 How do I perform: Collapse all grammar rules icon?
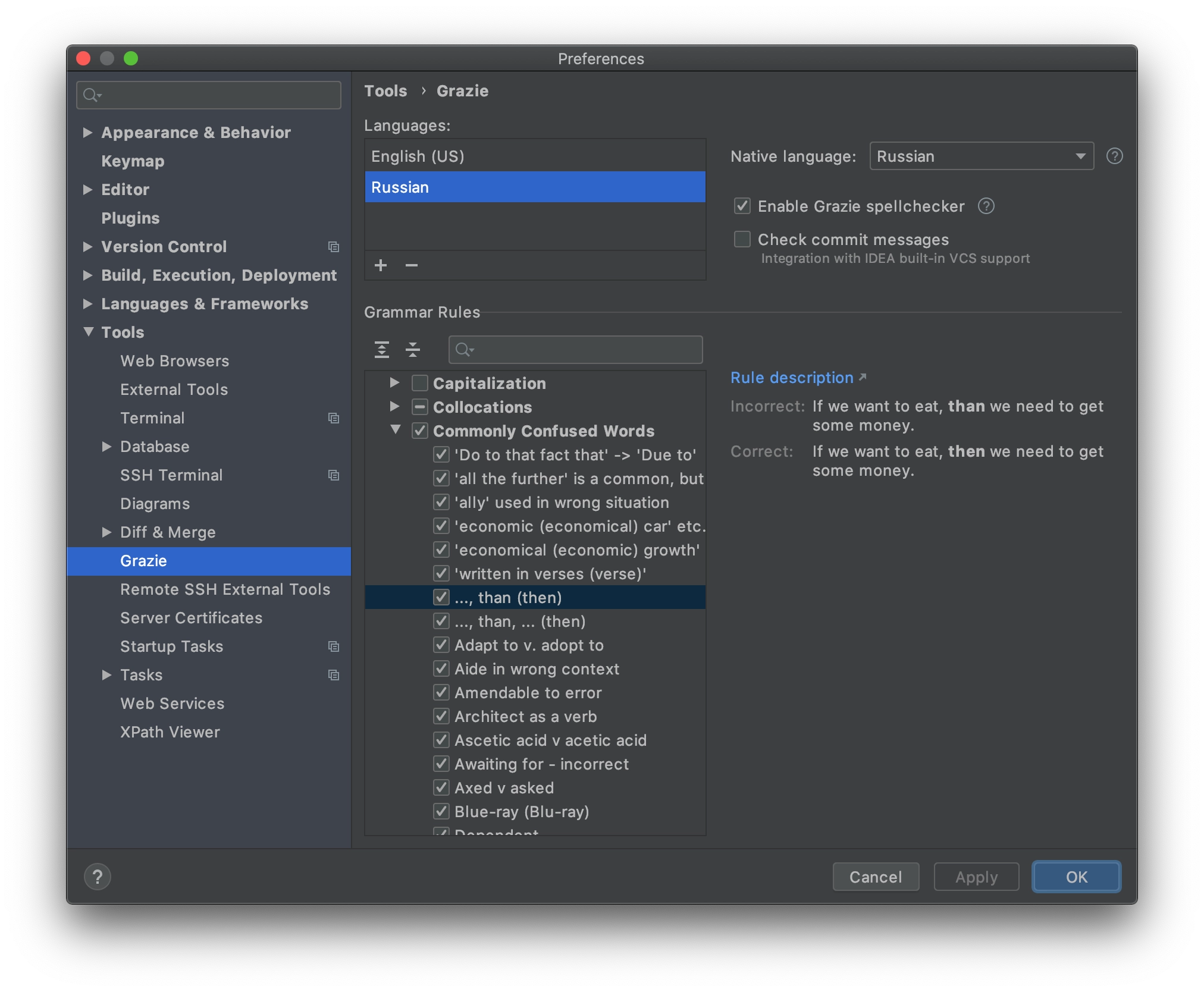413,350
